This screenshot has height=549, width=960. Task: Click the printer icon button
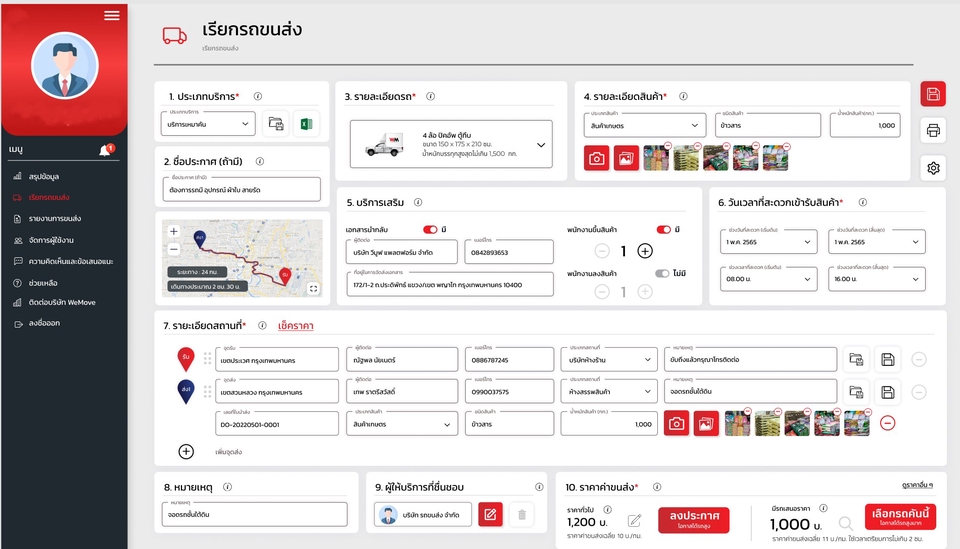tap(933, 130)
